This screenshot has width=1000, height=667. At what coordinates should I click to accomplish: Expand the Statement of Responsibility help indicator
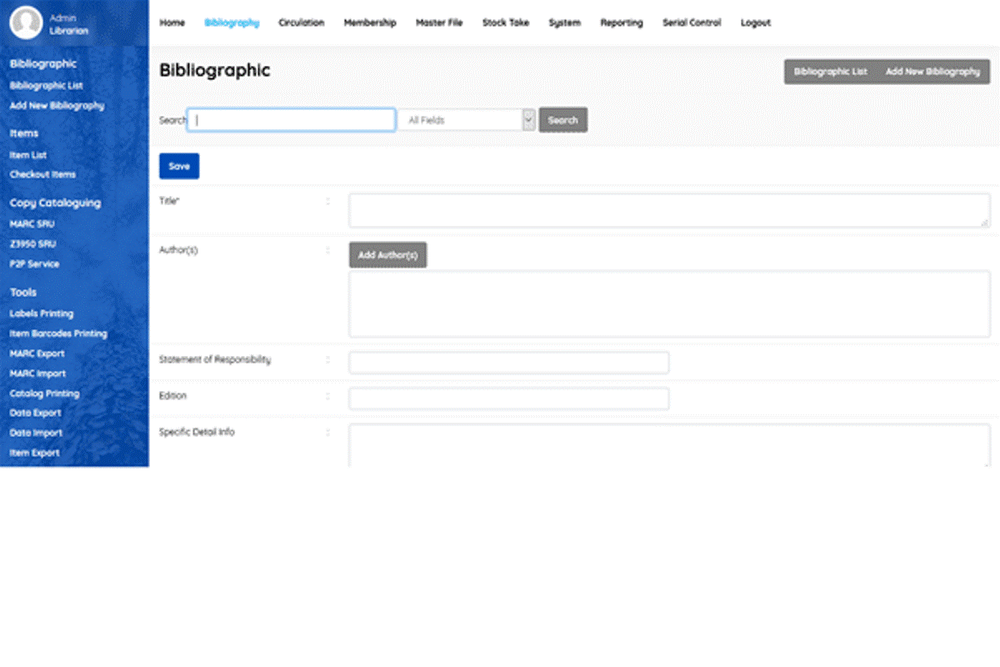click(x=328, y=360)
